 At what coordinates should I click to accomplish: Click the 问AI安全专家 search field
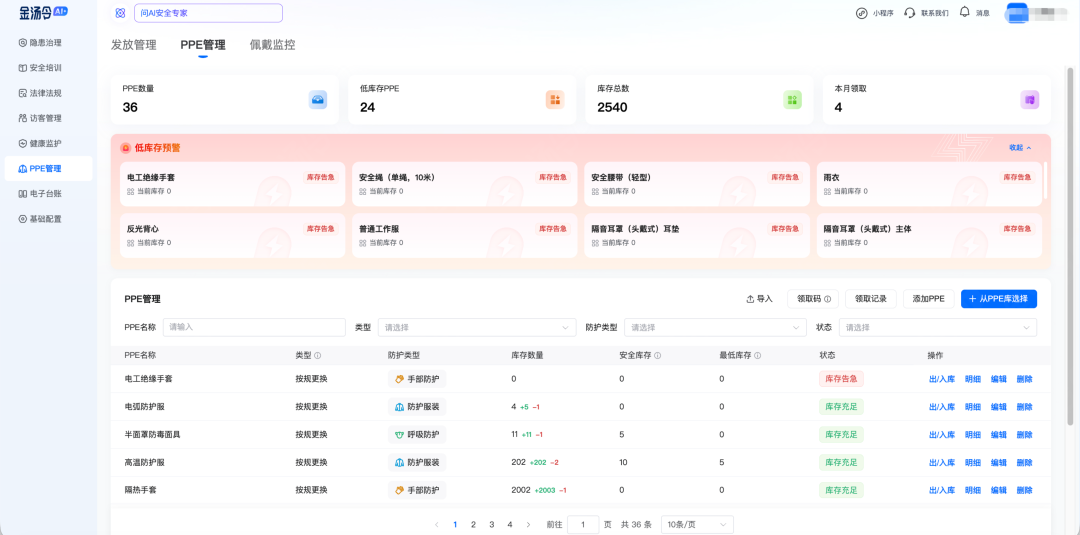pos(208,13)
